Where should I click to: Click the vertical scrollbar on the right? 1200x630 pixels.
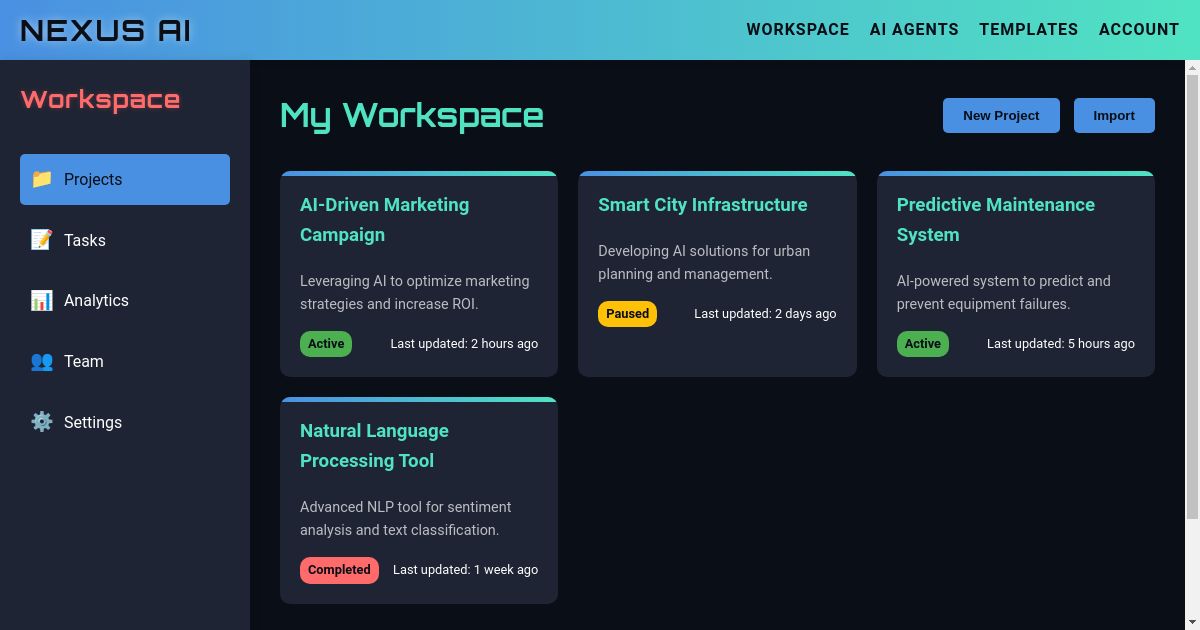[x=1192, y=300]
